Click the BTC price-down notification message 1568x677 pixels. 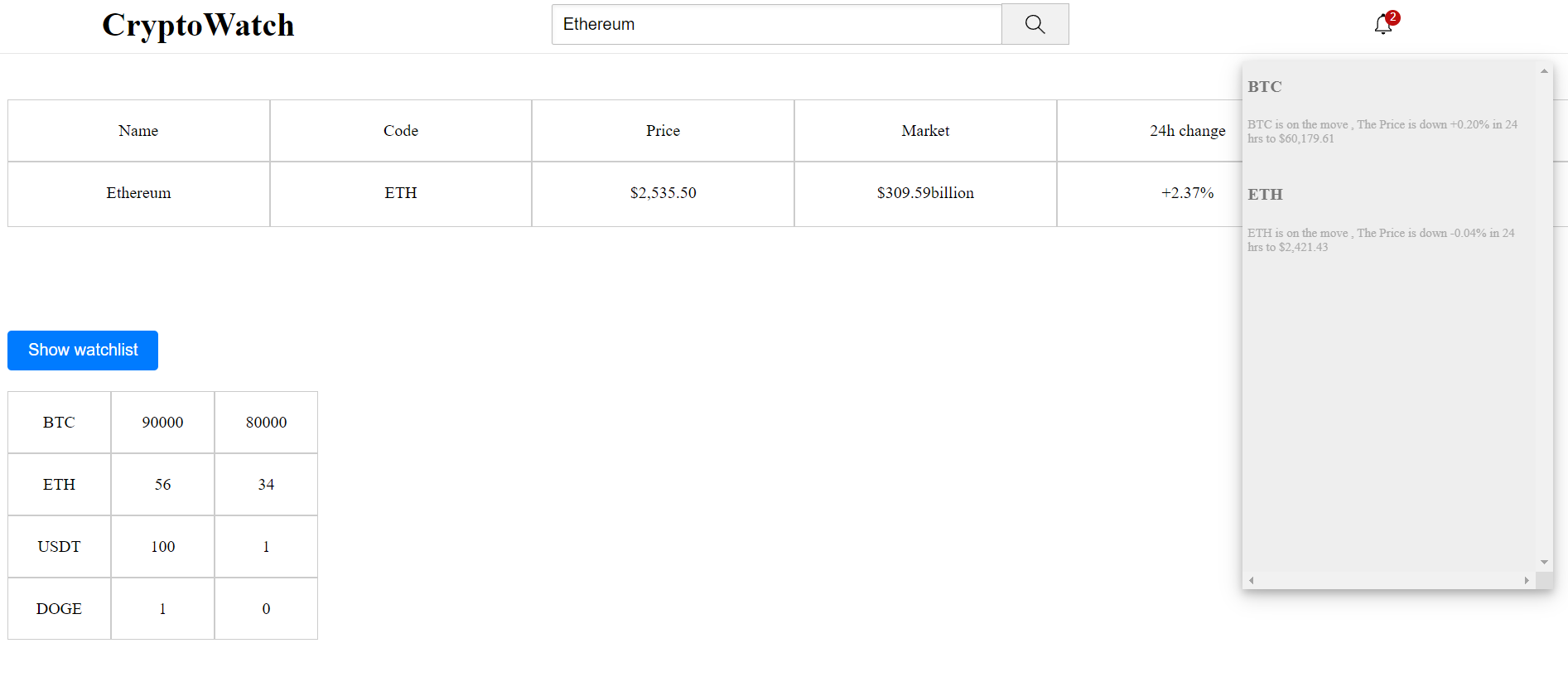click(1382, 132)
